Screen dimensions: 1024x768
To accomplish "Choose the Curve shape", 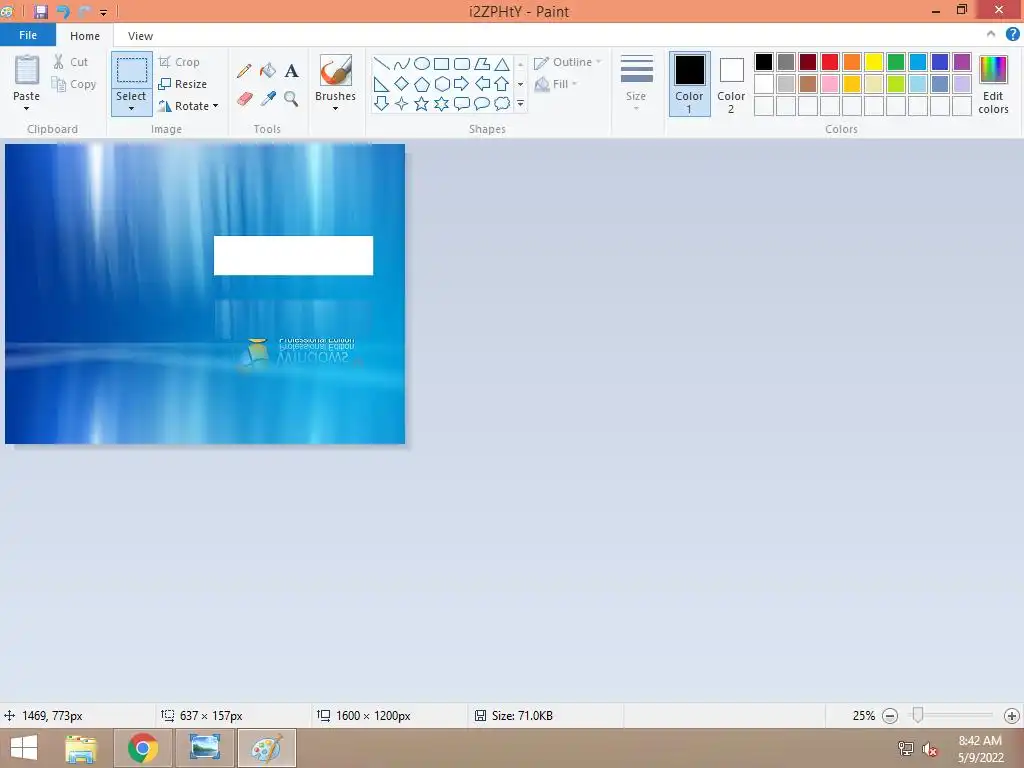I will [402, 63].
